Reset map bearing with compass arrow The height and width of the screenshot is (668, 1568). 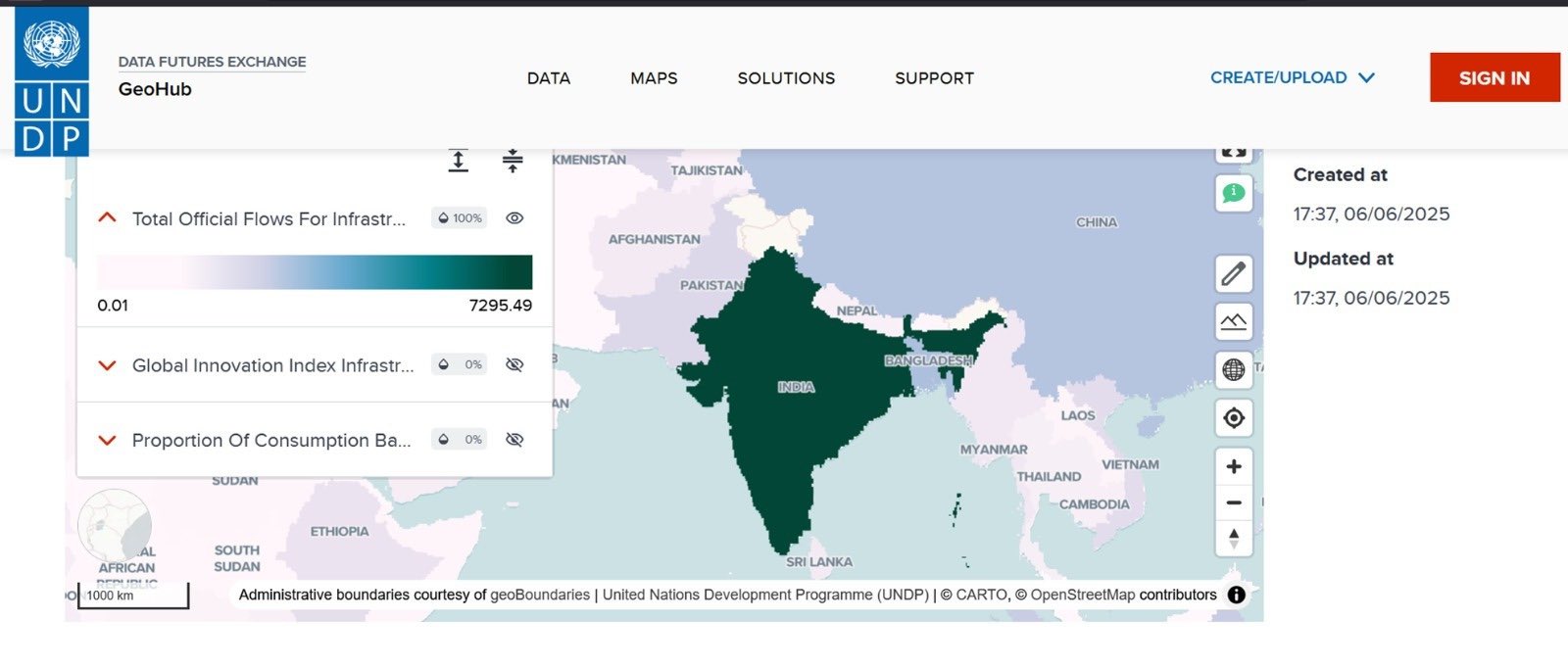(1234, 538)
